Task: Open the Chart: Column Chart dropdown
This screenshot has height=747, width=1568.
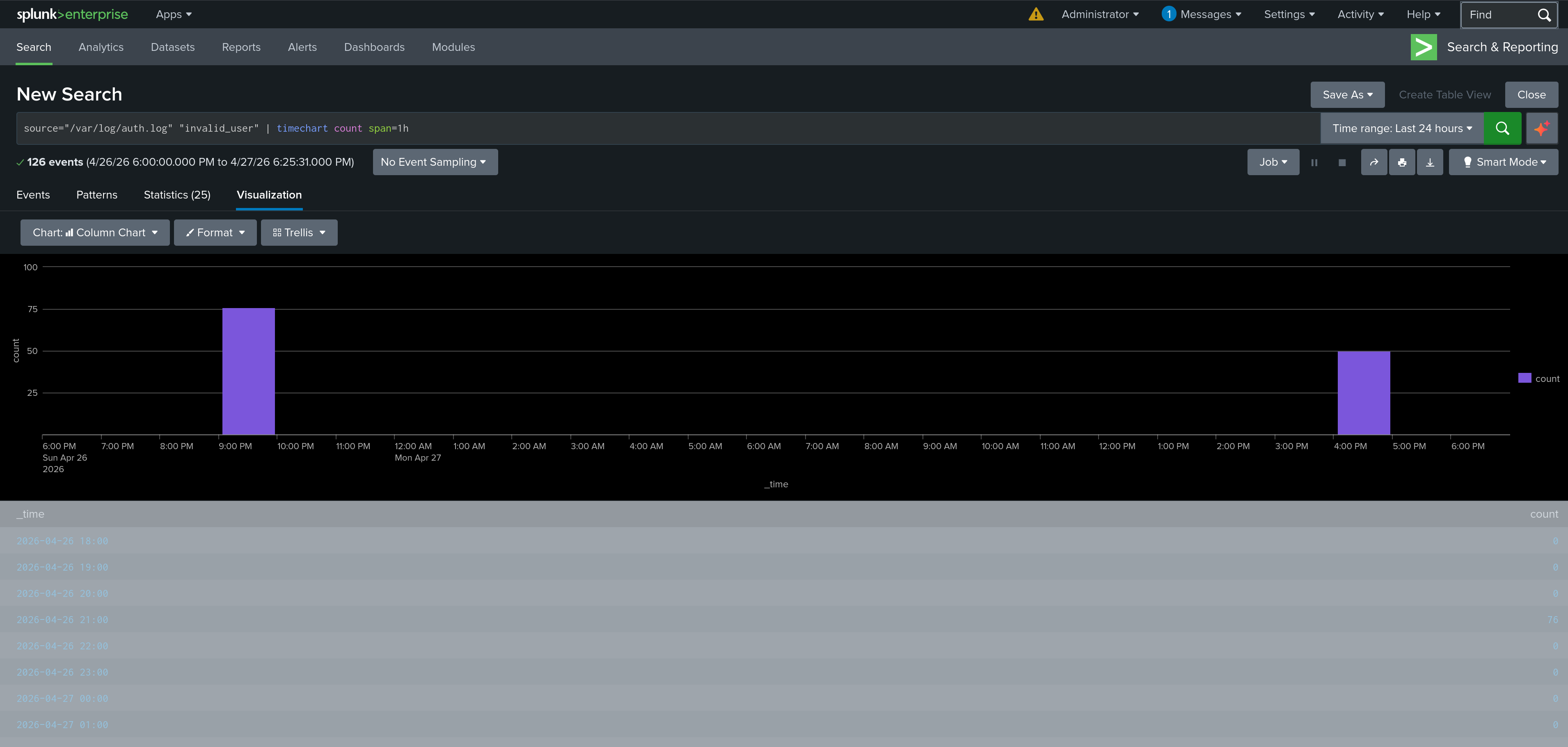Action: [94, 232]
